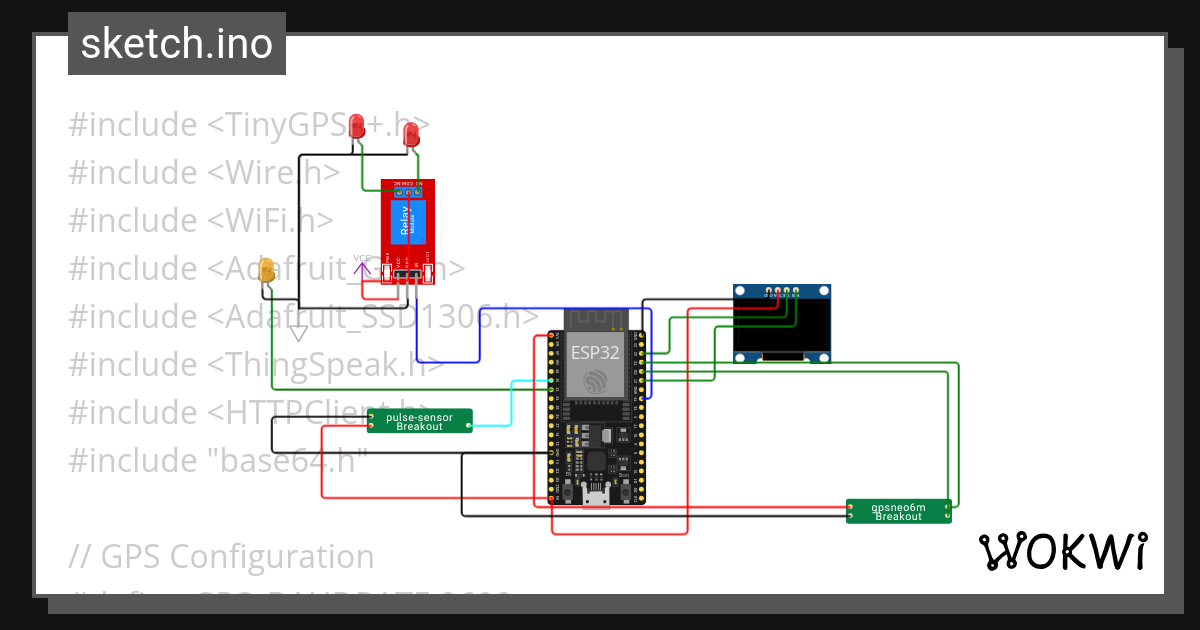Select the pulse-sensor Breakout board
The width and height of the screenshot is (1200, 630).
pyautogui.click(x=419, y=420)
